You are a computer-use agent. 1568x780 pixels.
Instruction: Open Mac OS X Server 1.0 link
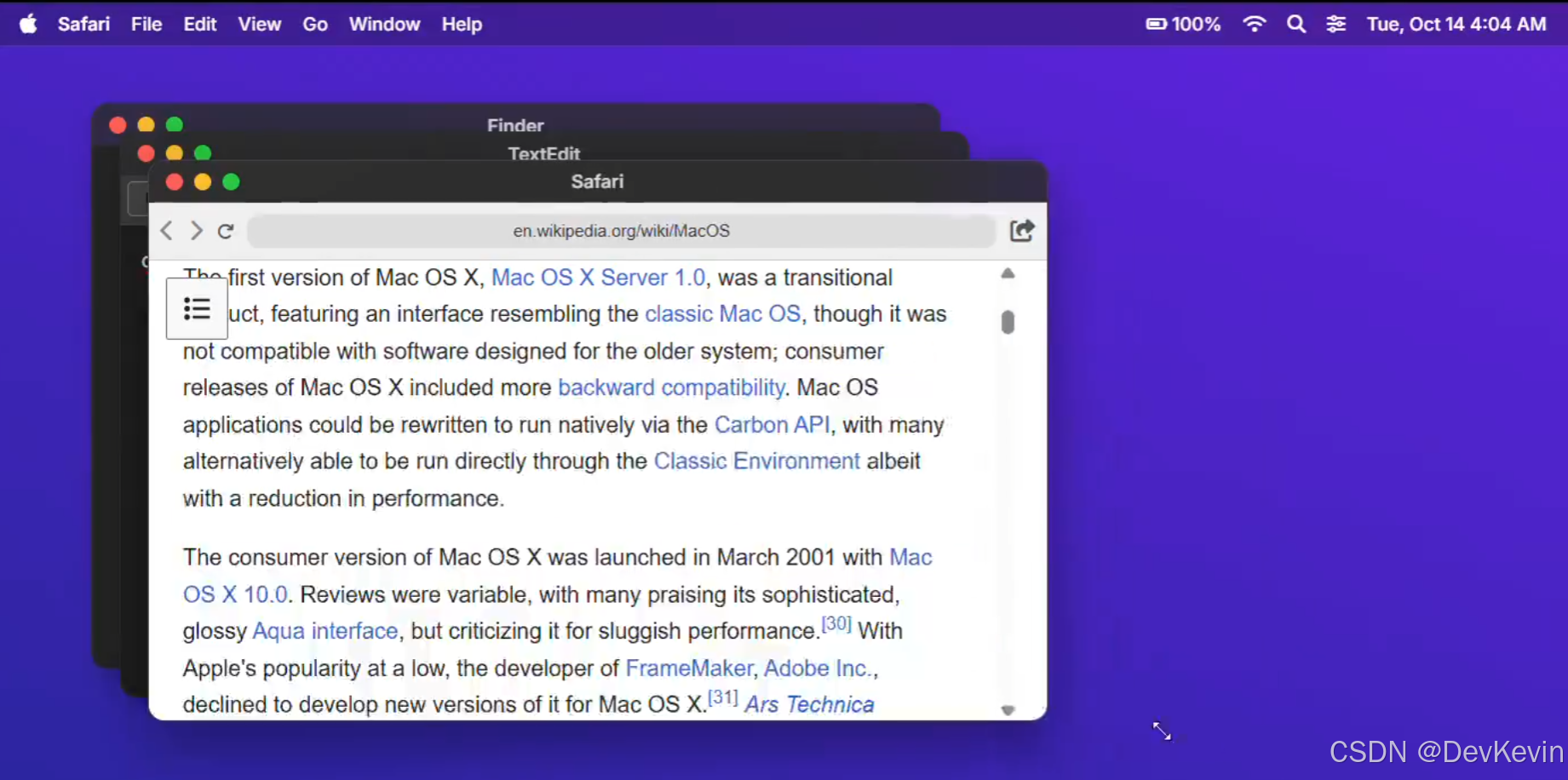coord(599,278)
